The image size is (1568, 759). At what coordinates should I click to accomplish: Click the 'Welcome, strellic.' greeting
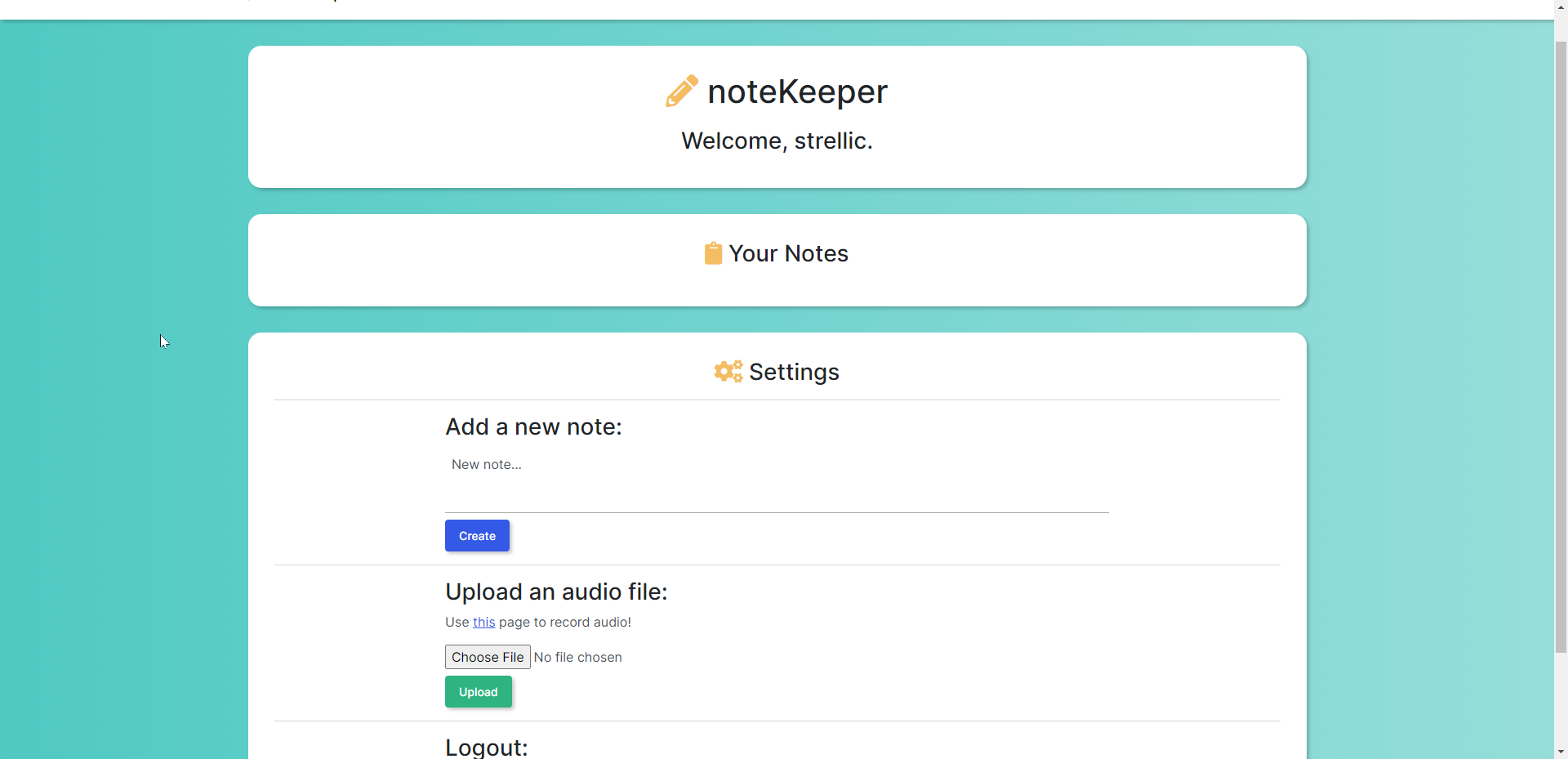777,141
